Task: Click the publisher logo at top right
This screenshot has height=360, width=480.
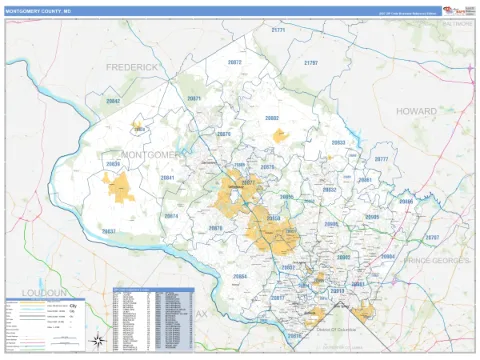Action: (459, 11)
